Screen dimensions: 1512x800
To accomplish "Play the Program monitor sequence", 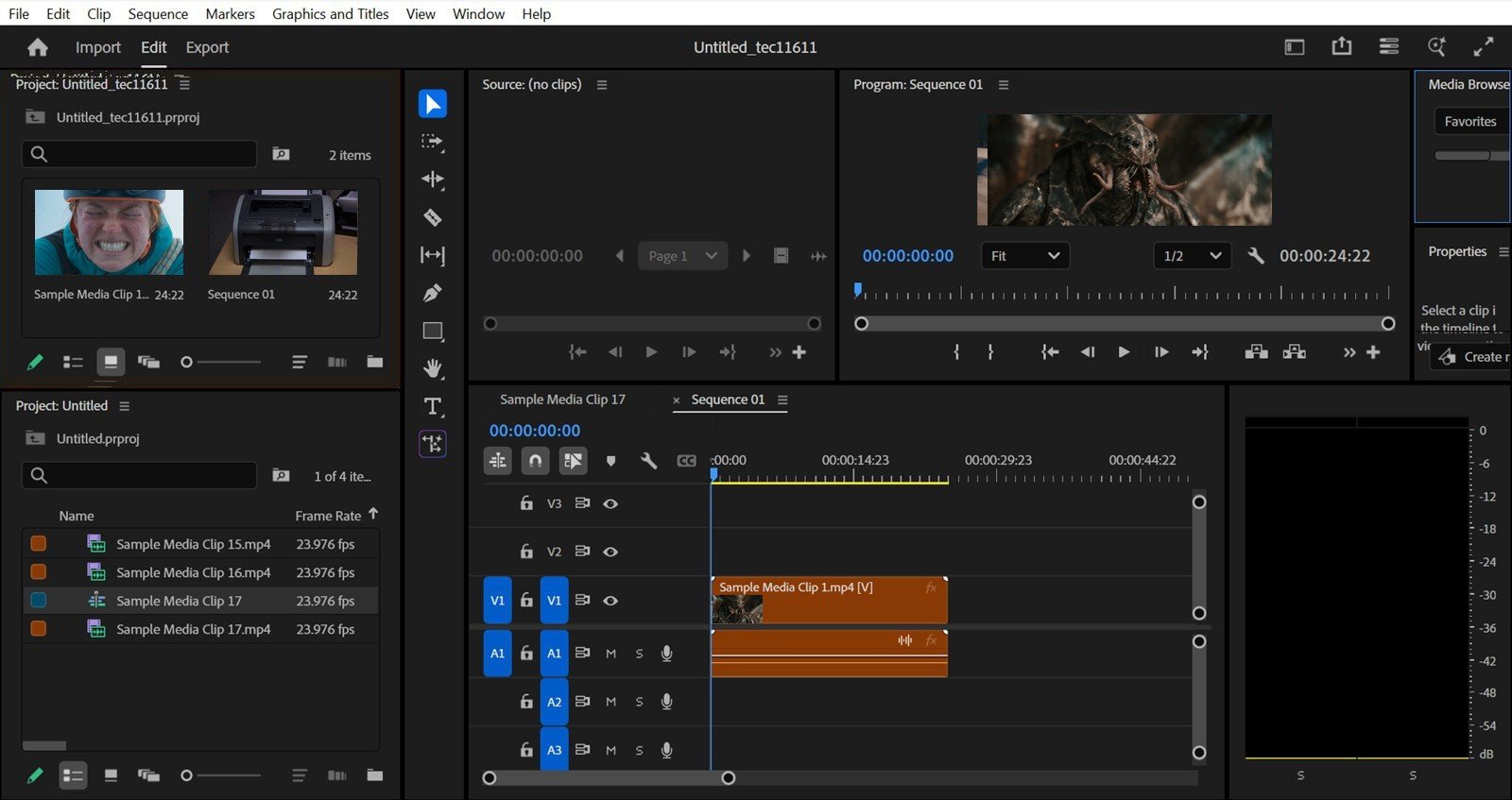I will (1124, 352).
